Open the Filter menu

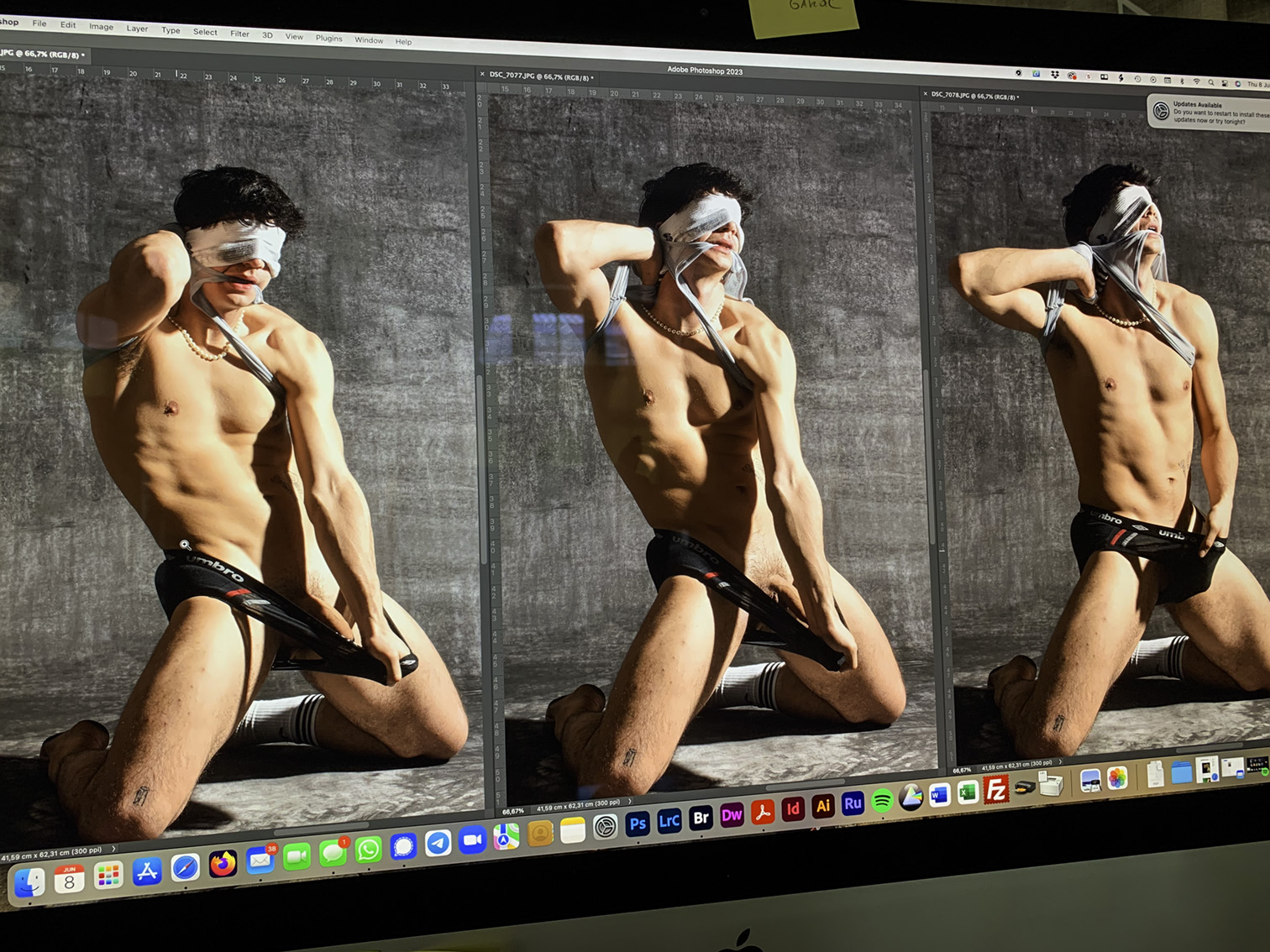239,34
